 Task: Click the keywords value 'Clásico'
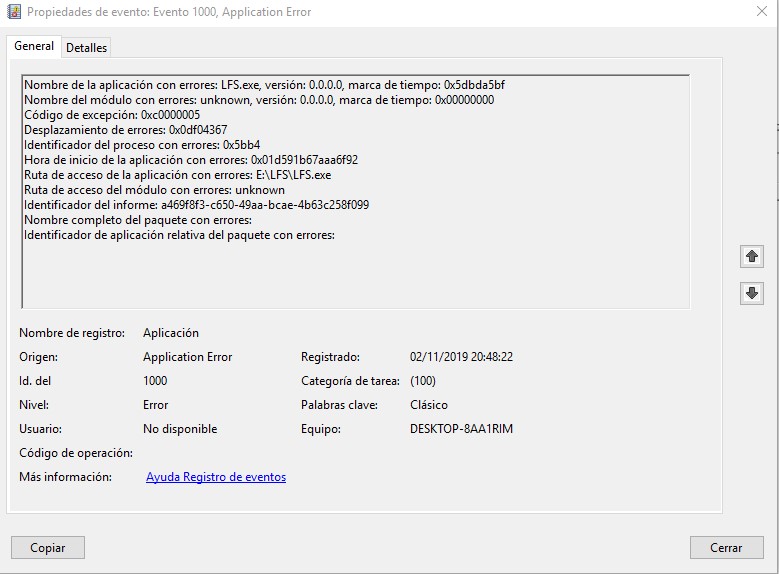click(429, 405)
